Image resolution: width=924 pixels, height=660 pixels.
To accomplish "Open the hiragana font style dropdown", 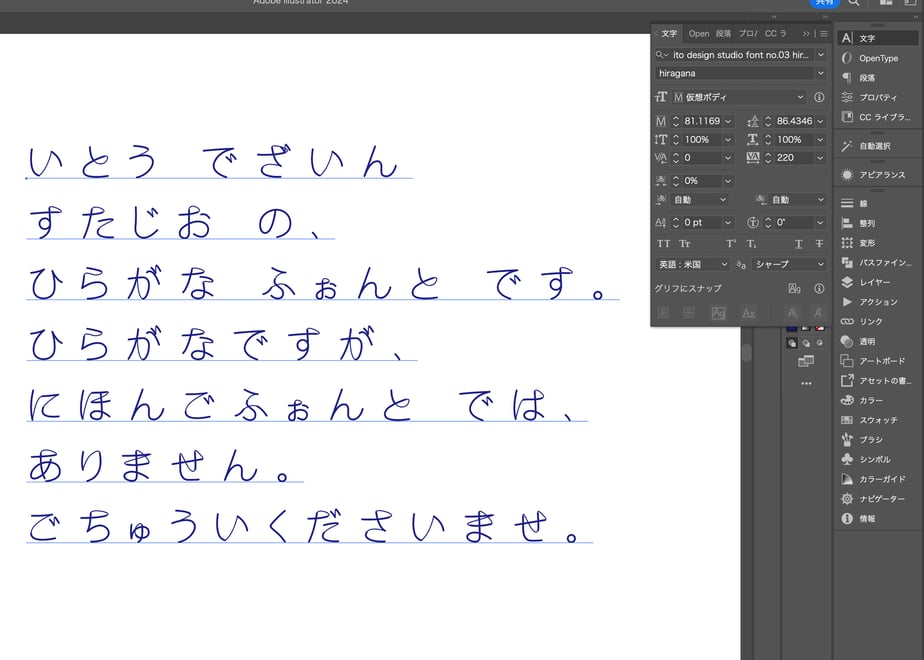I will [x=820, y=73].
